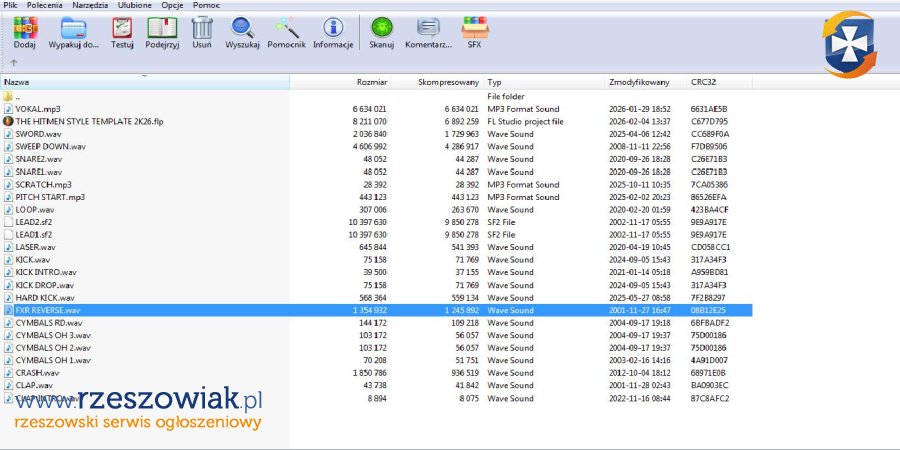This screenshot has height=450, width=900.
Task: Open the Podejrzyj (view) tool
Action: click(162, 30)
